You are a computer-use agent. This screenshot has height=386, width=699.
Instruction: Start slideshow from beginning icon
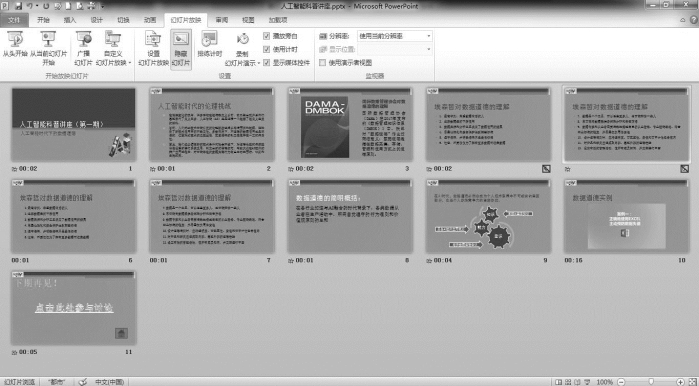[x=15, y=45]
